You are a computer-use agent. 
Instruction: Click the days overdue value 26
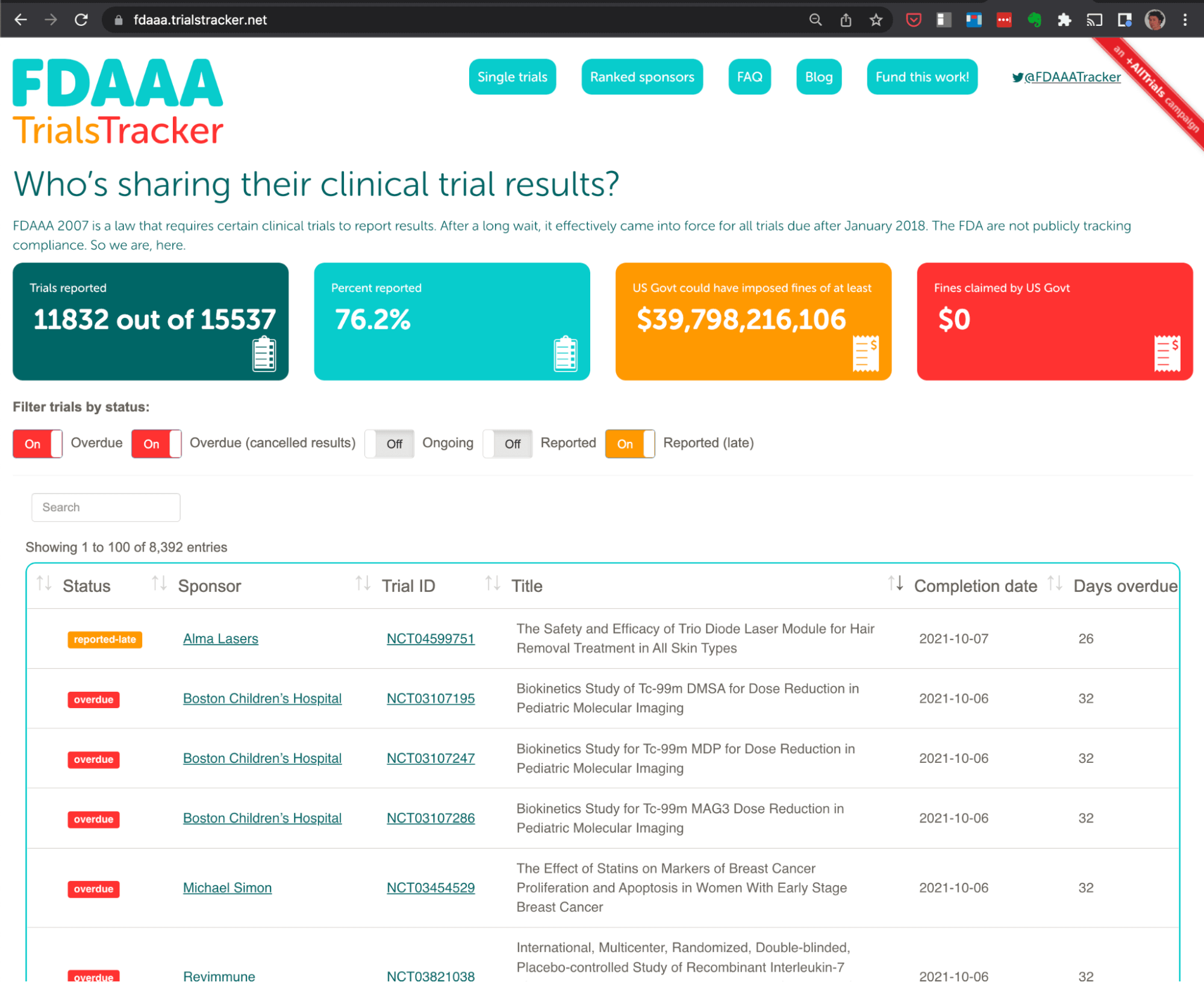pyautogui.click(x=1086, y=639)
